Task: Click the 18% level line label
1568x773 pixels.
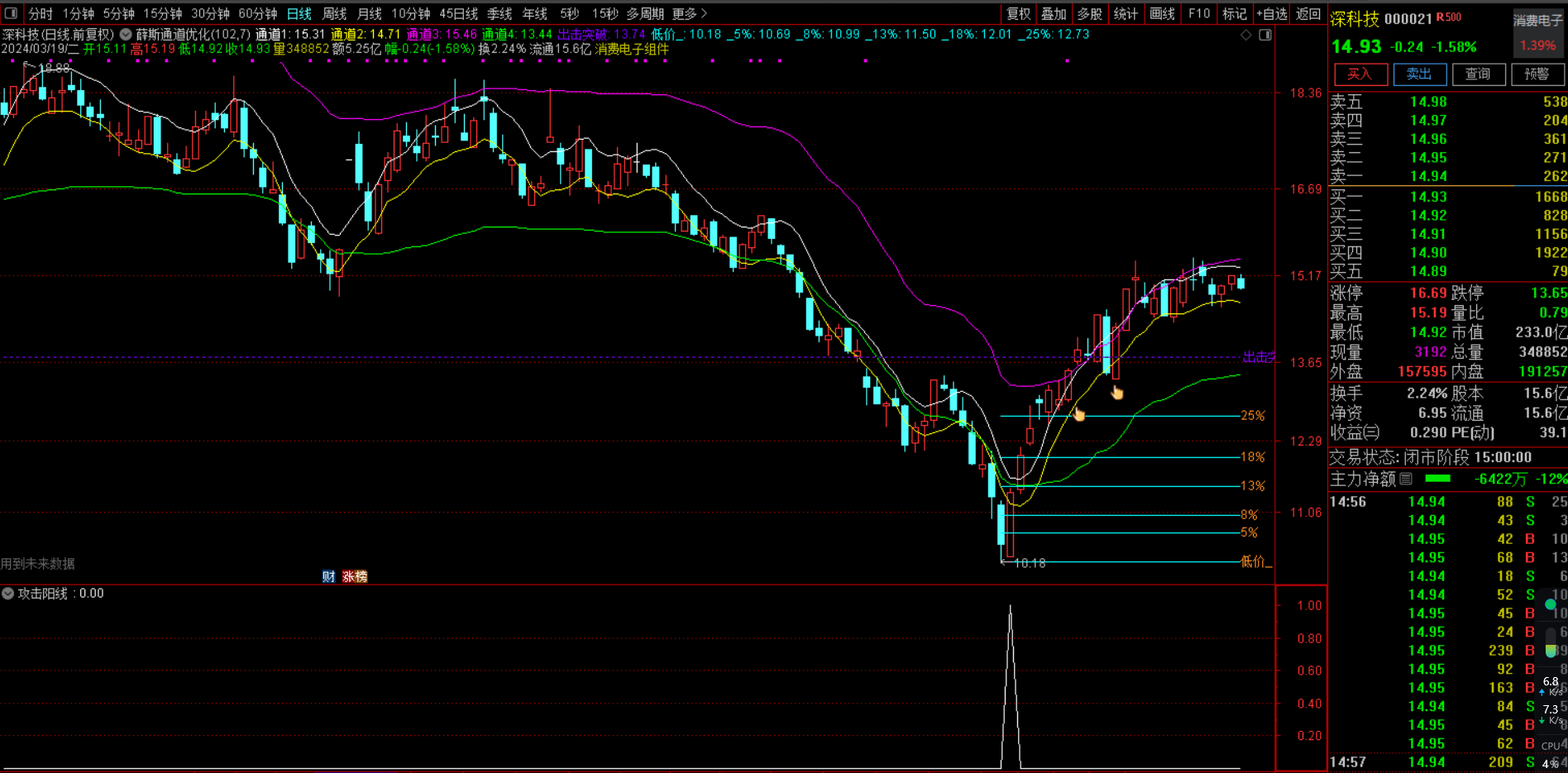Action: tap(1253, 456)
